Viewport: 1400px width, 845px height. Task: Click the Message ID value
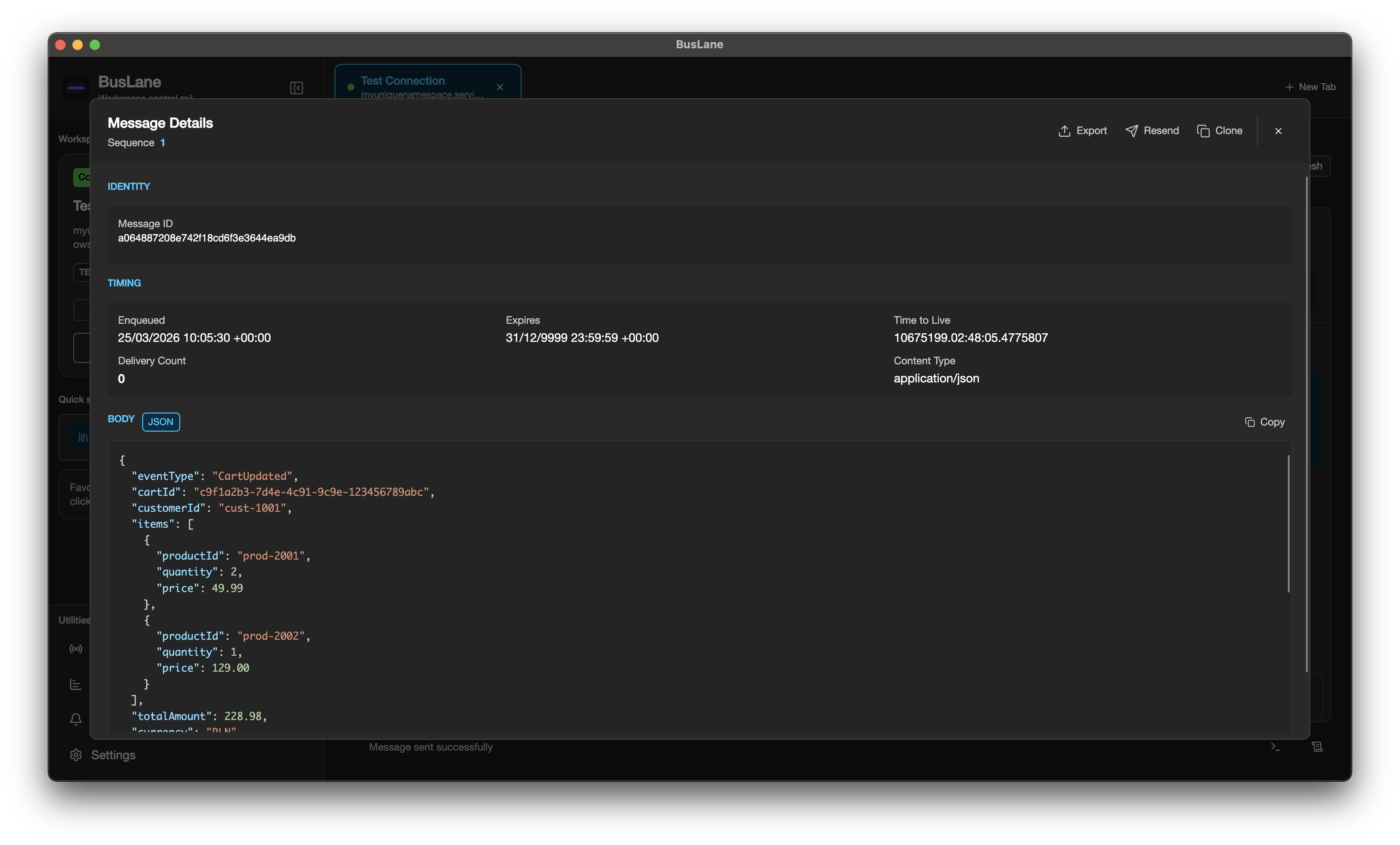pyautogui.click(x=207, y=238)
